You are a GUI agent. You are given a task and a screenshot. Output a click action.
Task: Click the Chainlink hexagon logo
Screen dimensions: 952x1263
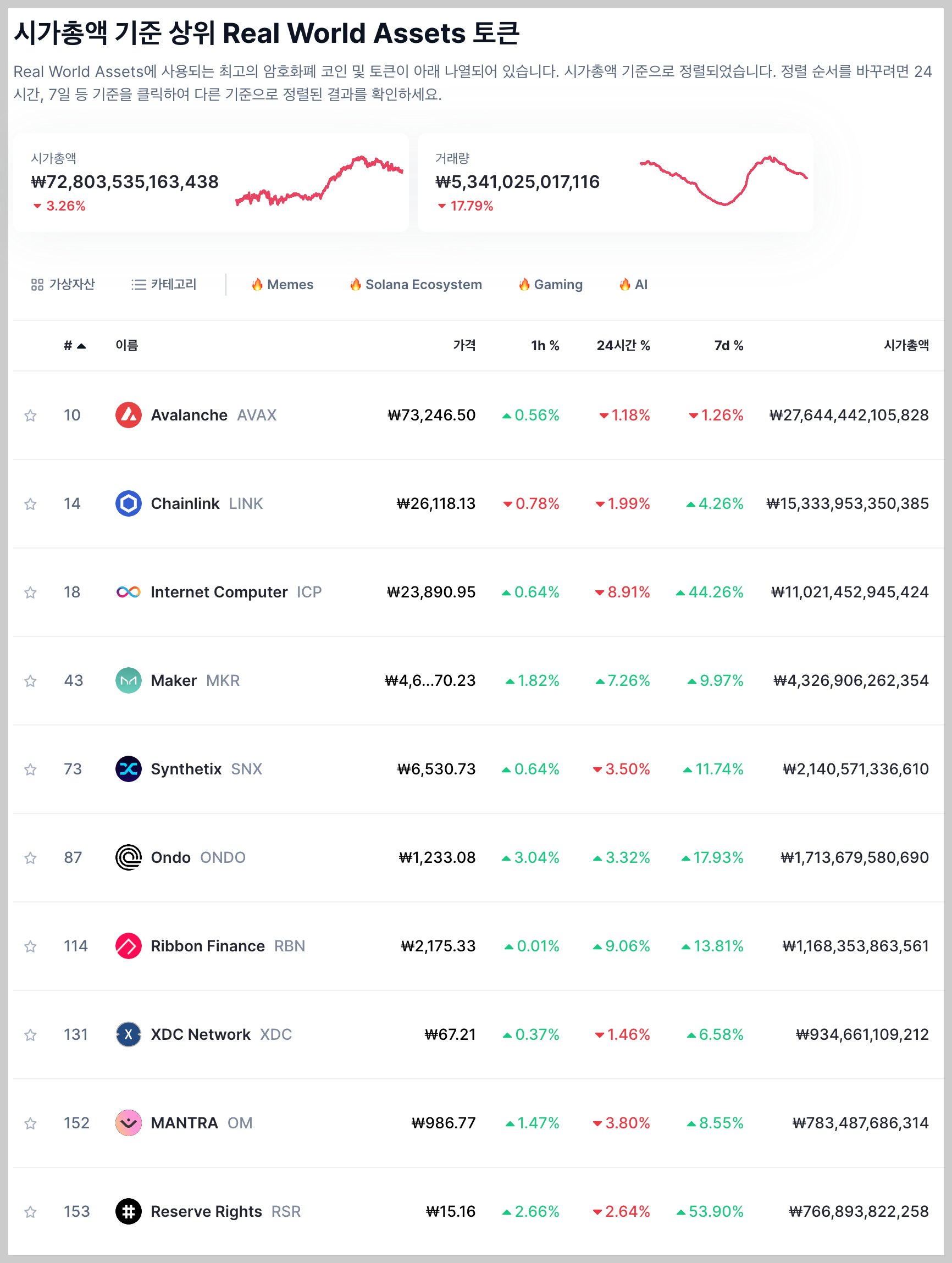coord(129,503)
